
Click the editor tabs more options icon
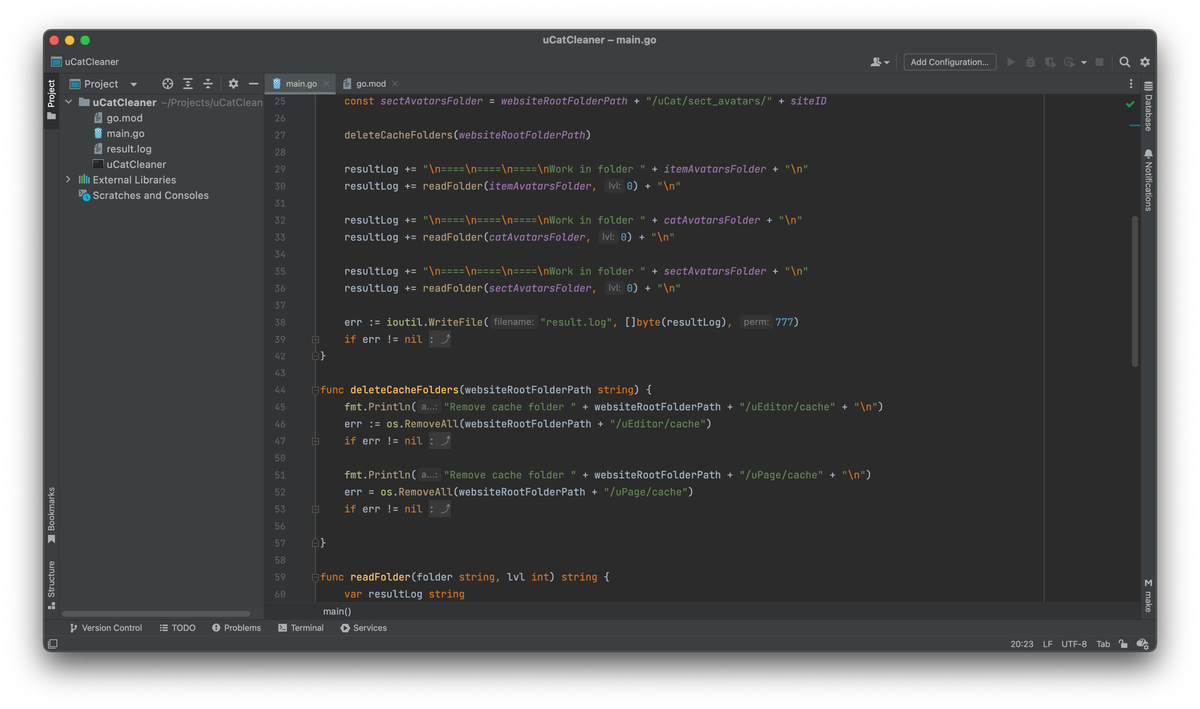pyautogui.click(x=1131, y=84)
